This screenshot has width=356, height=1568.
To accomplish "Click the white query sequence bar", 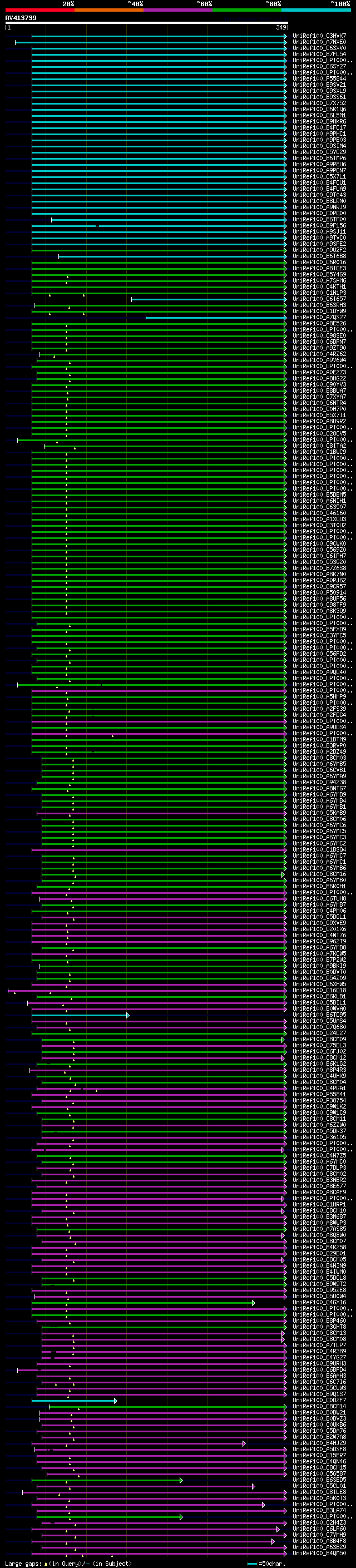I will pos(146,22).
